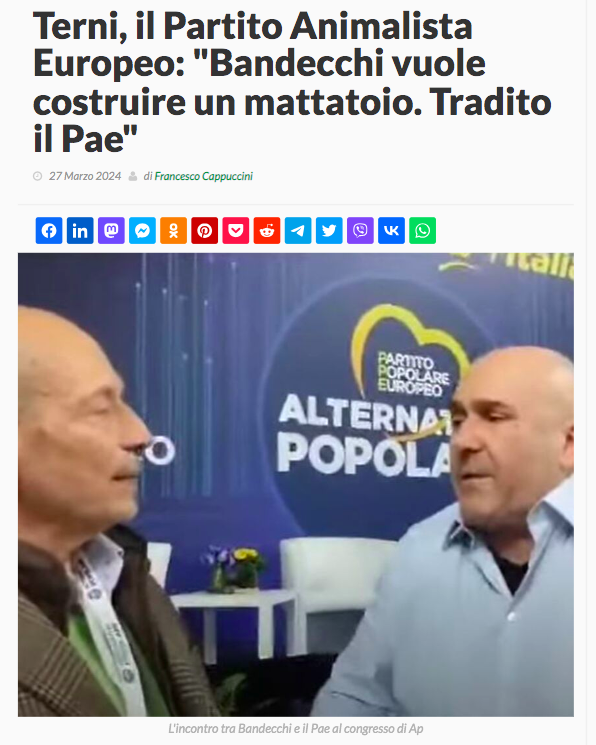Viewport: 596px width, 745px height.
Task: Save the article to Pocket
Action: coord(236,230)
